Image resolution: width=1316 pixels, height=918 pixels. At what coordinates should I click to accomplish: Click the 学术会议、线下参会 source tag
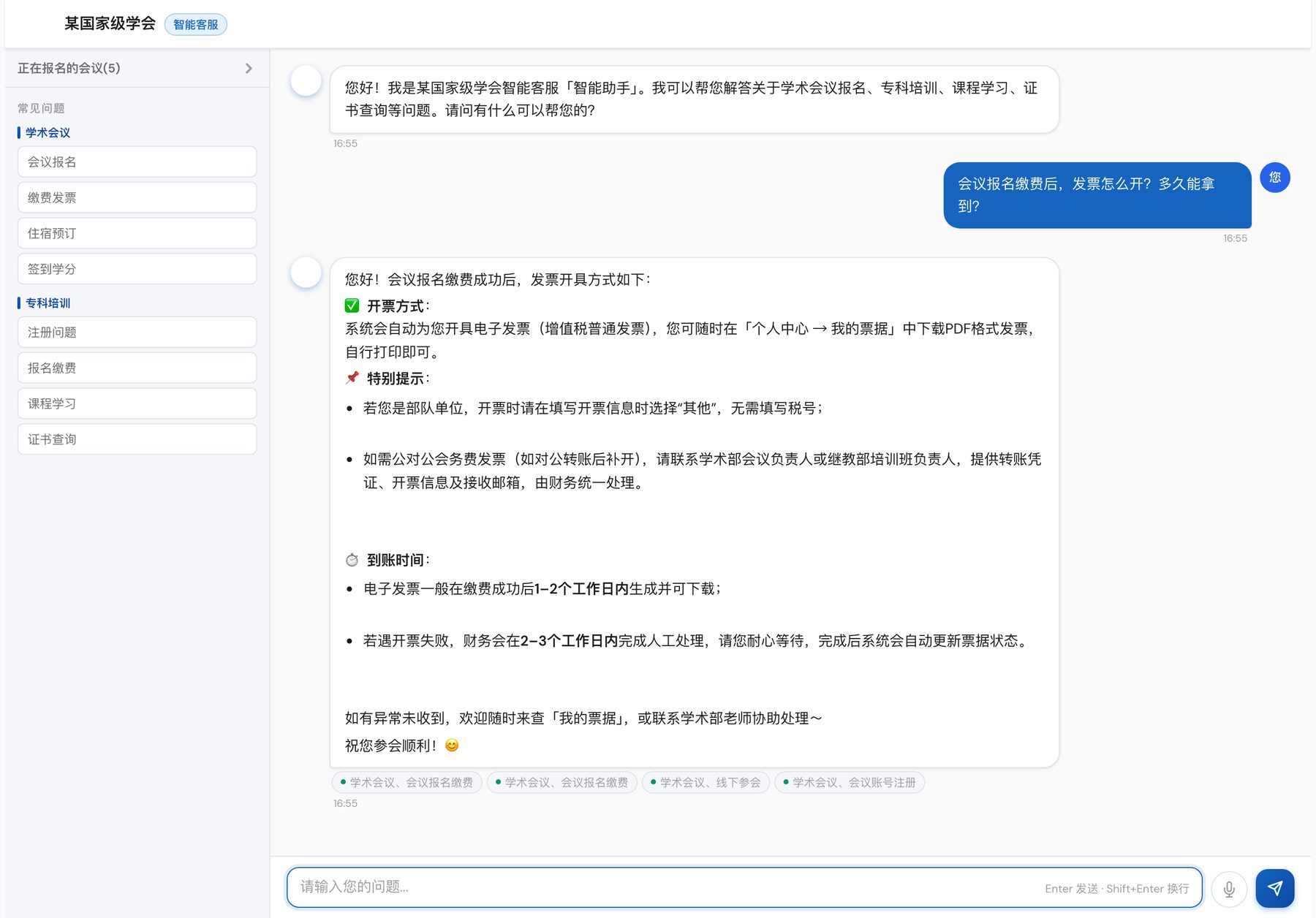pos(706,783)
